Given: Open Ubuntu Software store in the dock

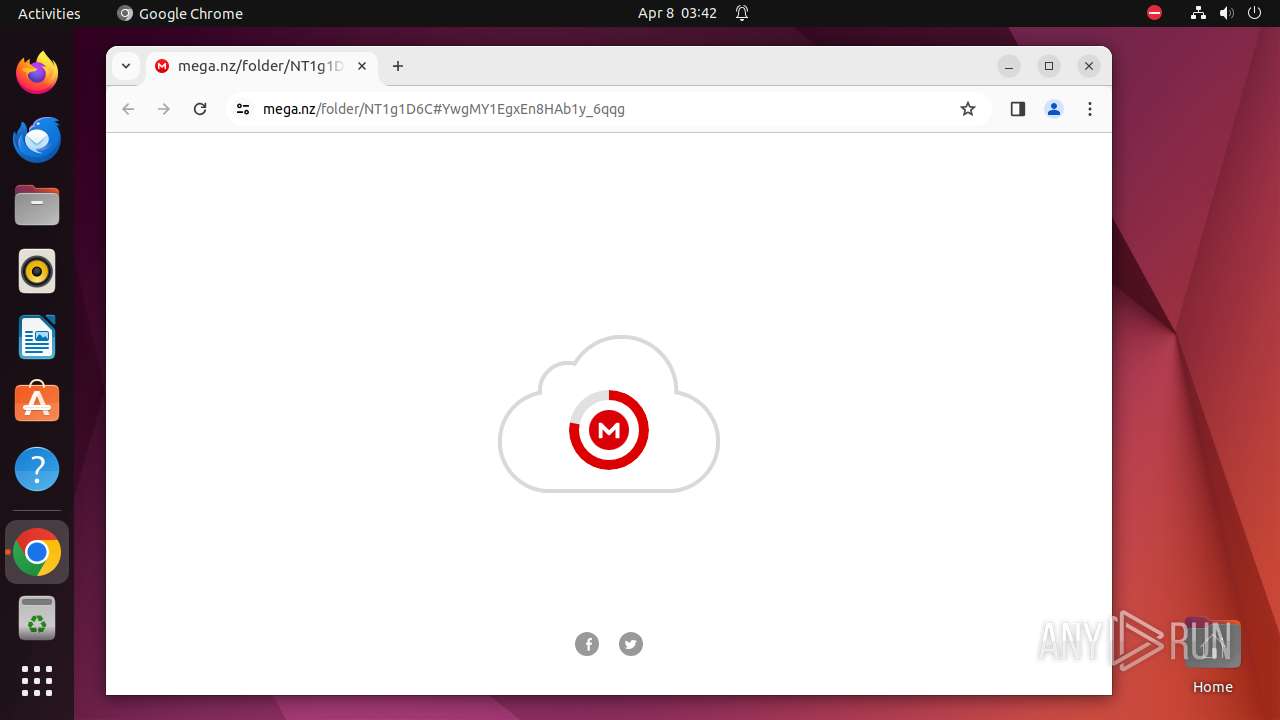Looking at the screenshot, I should (x=37, y=403).
